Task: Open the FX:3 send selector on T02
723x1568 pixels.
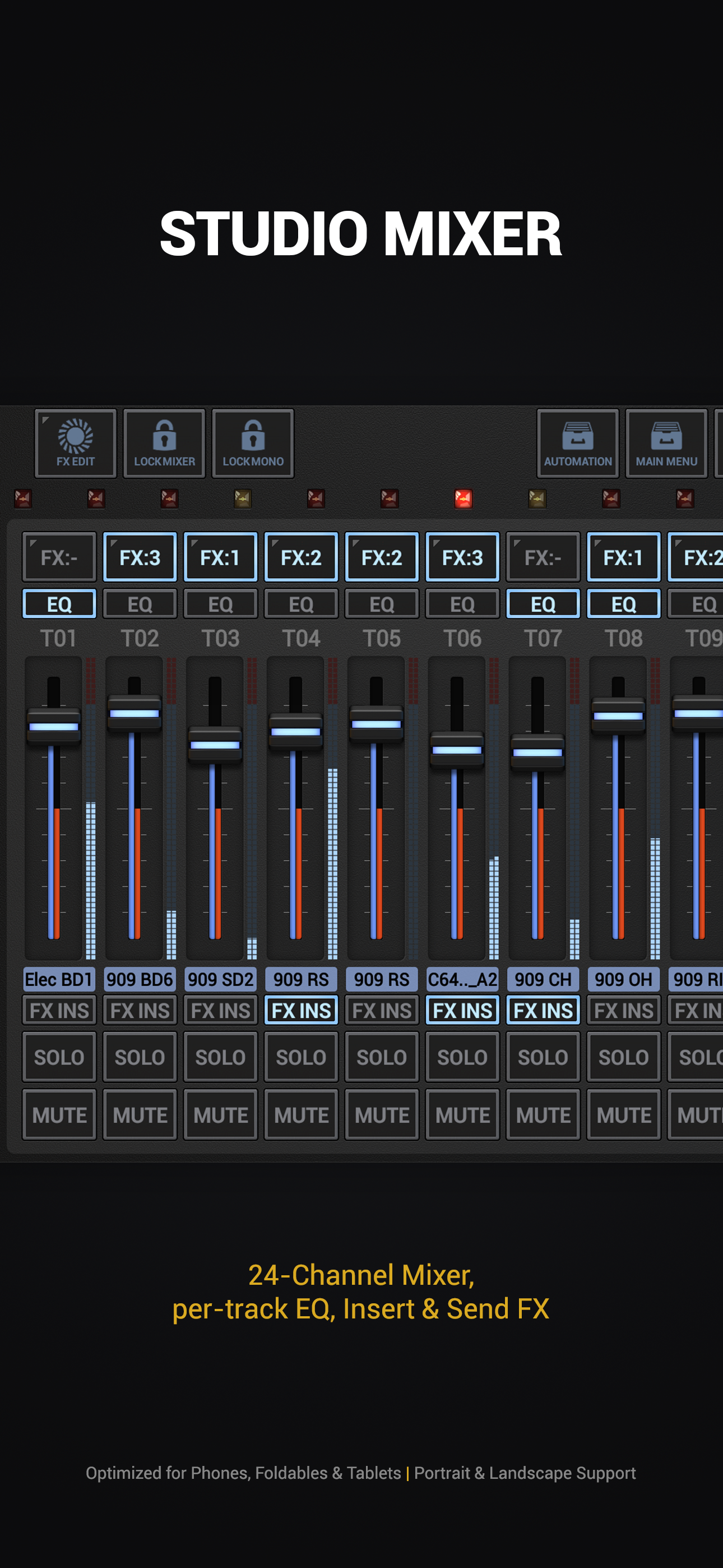Action: coord(140,557)
